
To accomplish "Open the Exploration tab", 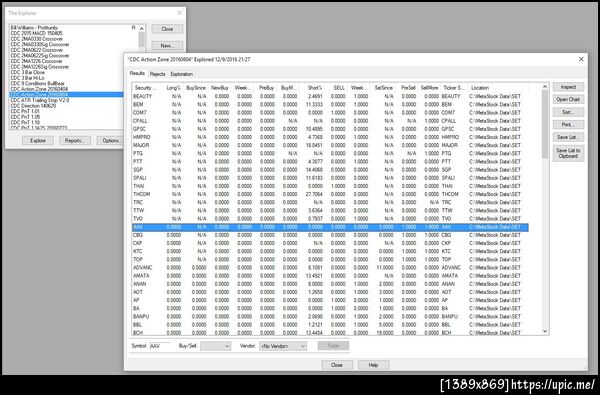I will 182,74.
